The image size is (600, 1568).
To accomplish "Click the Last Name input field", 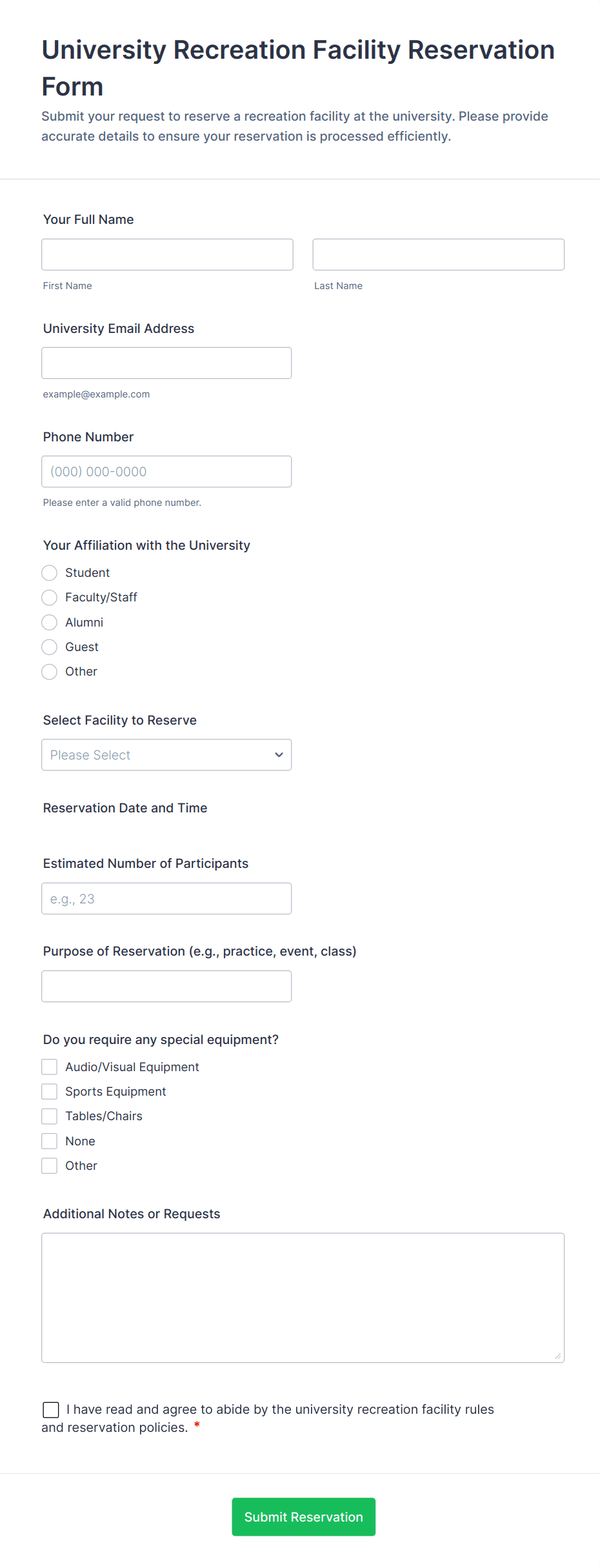I will click(438, 254).
